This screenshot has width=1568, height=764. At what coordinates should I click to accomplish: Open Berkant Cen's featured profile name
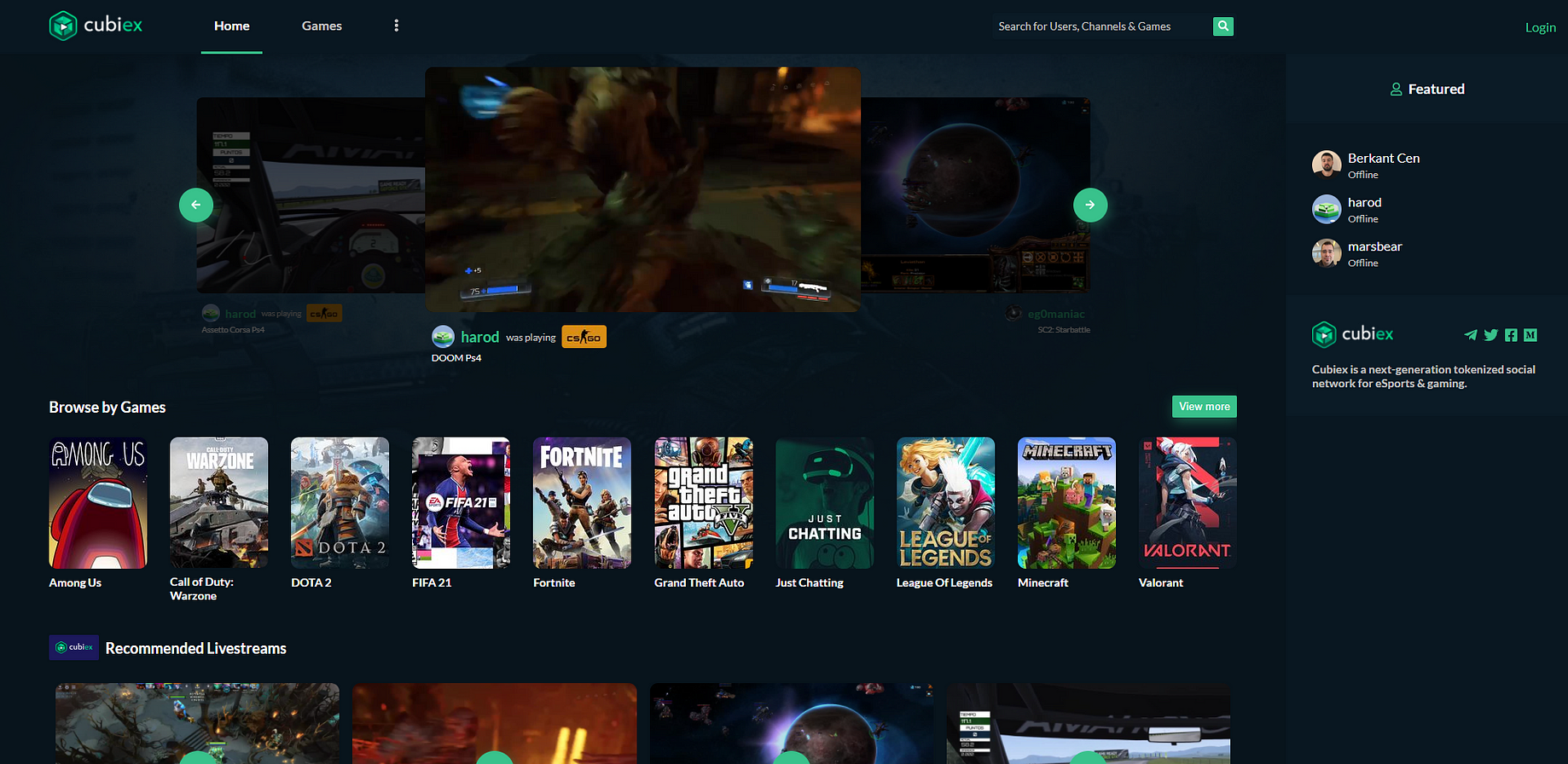(x=1384, y=159)
